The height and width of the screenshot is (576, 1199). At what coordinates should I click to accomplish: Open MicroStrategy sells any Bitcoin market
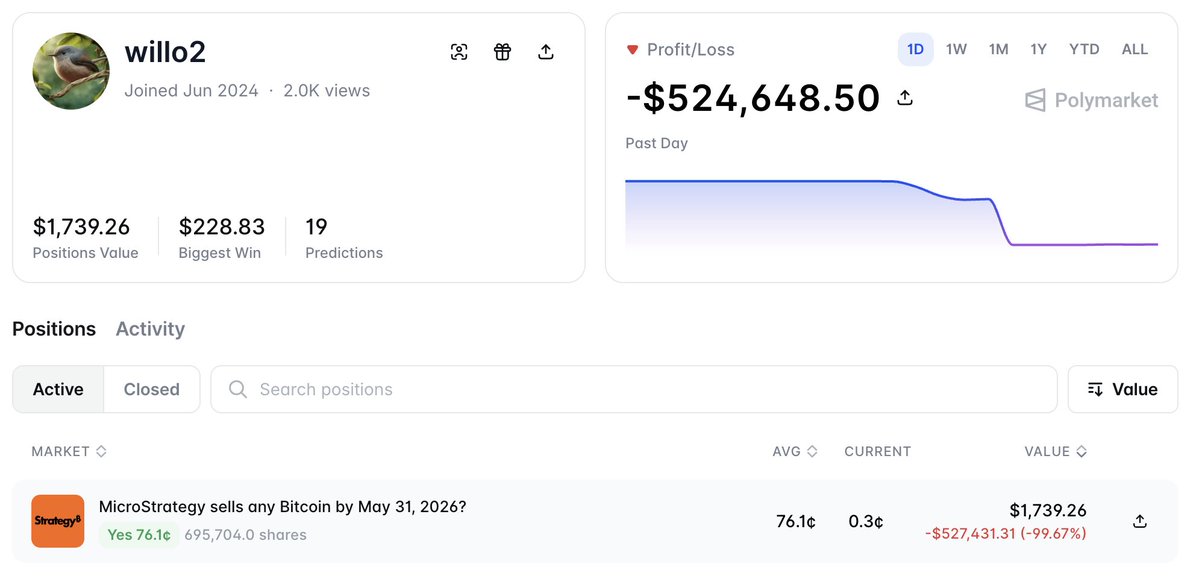tap(282, 506)
